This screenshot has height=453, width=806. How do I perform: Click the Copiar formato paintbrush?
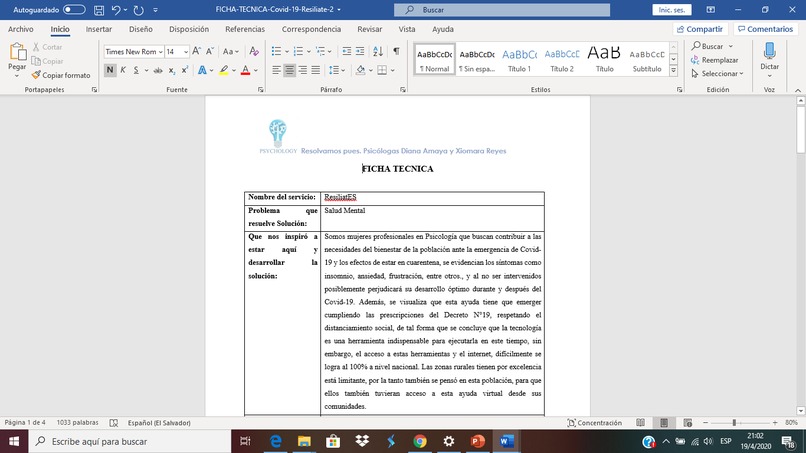[61, 75]
